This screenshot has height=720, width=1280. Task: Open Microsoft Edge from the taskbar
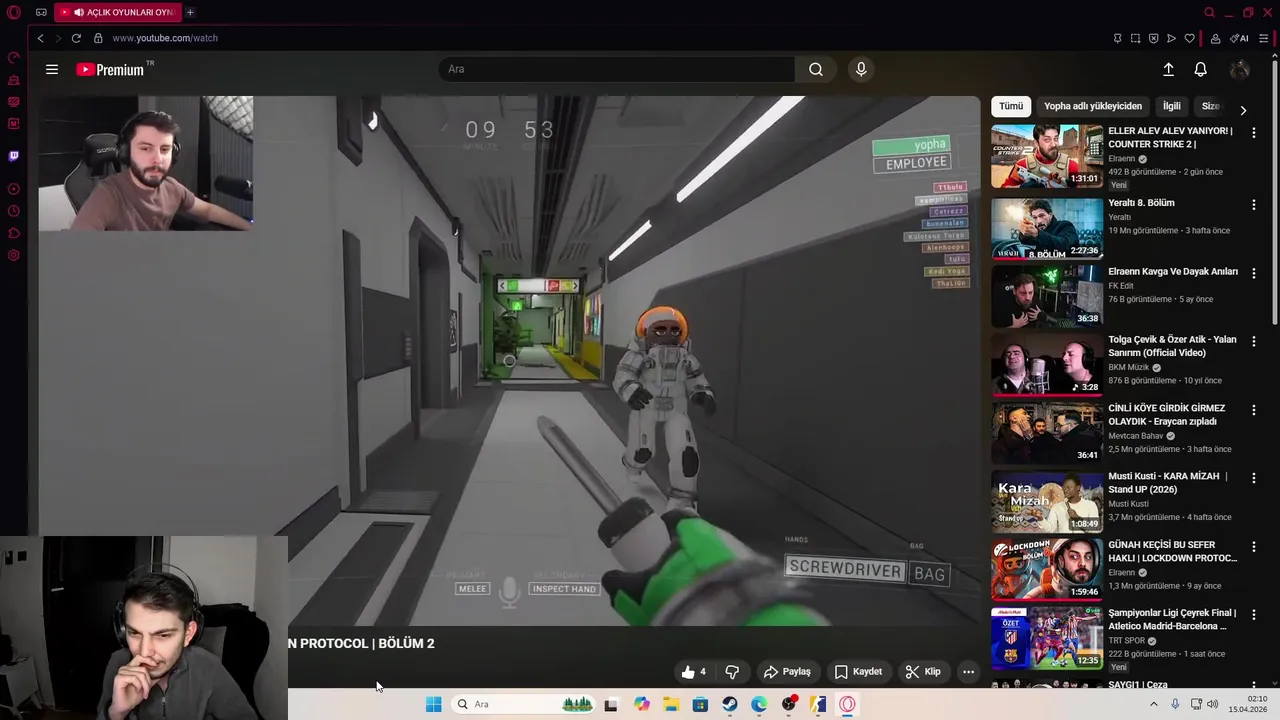click(759, 704)
